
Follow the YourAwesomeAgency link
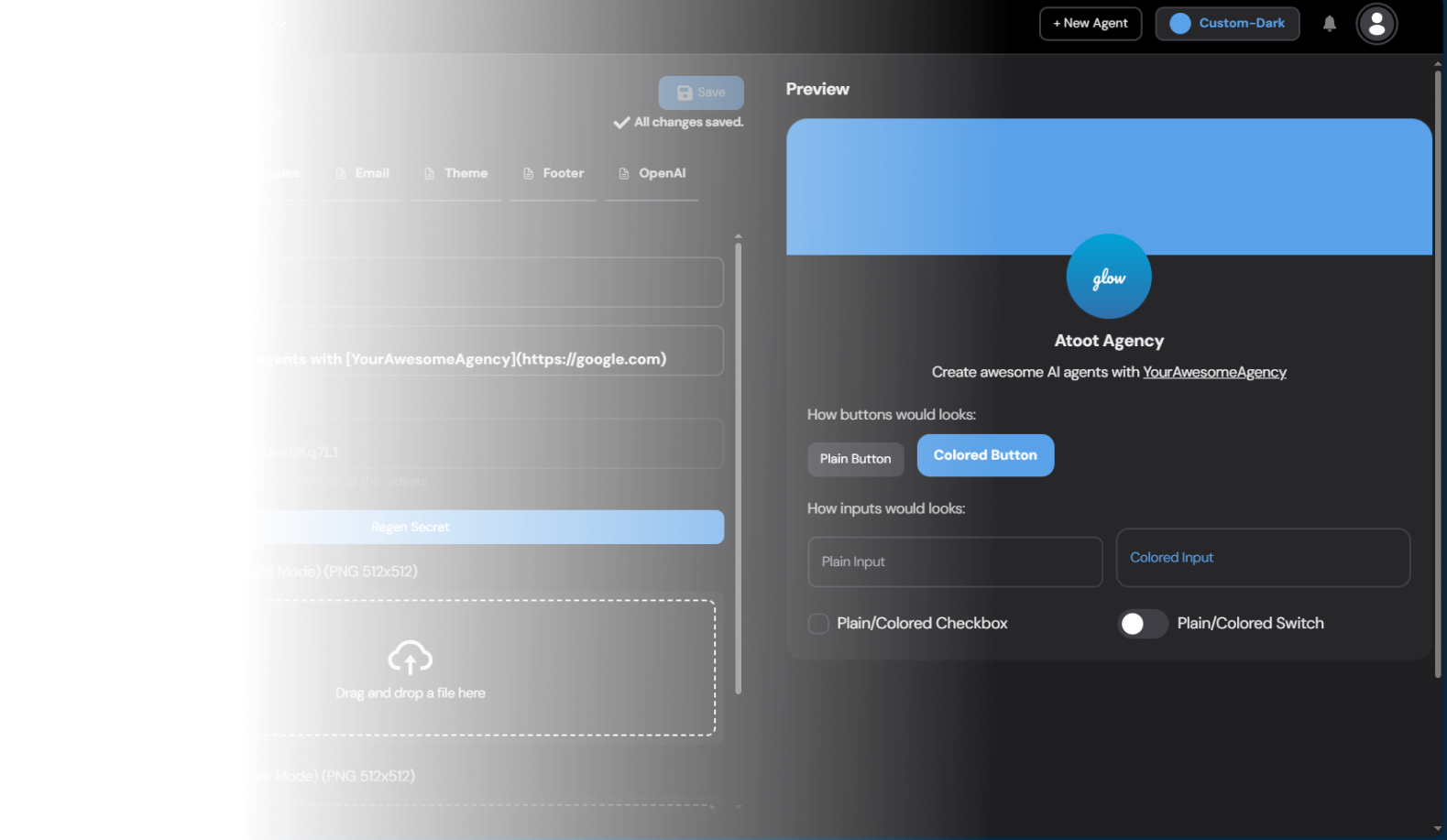pyautogui.click(x=1213, y=372)
